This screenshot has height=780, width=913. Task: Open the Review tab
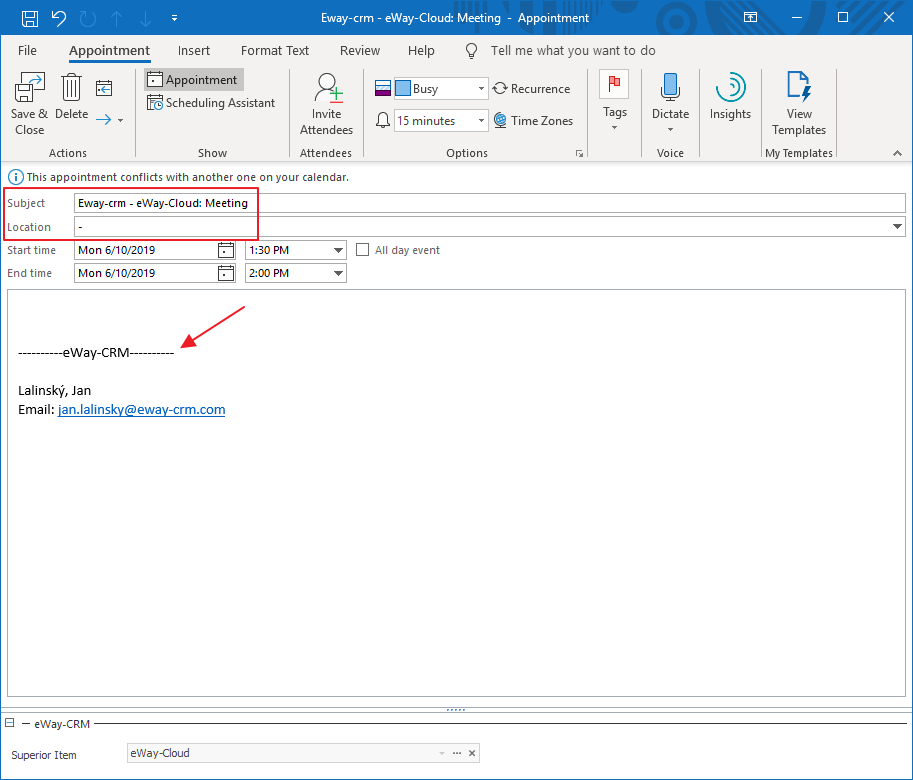[x=360, y=51]
